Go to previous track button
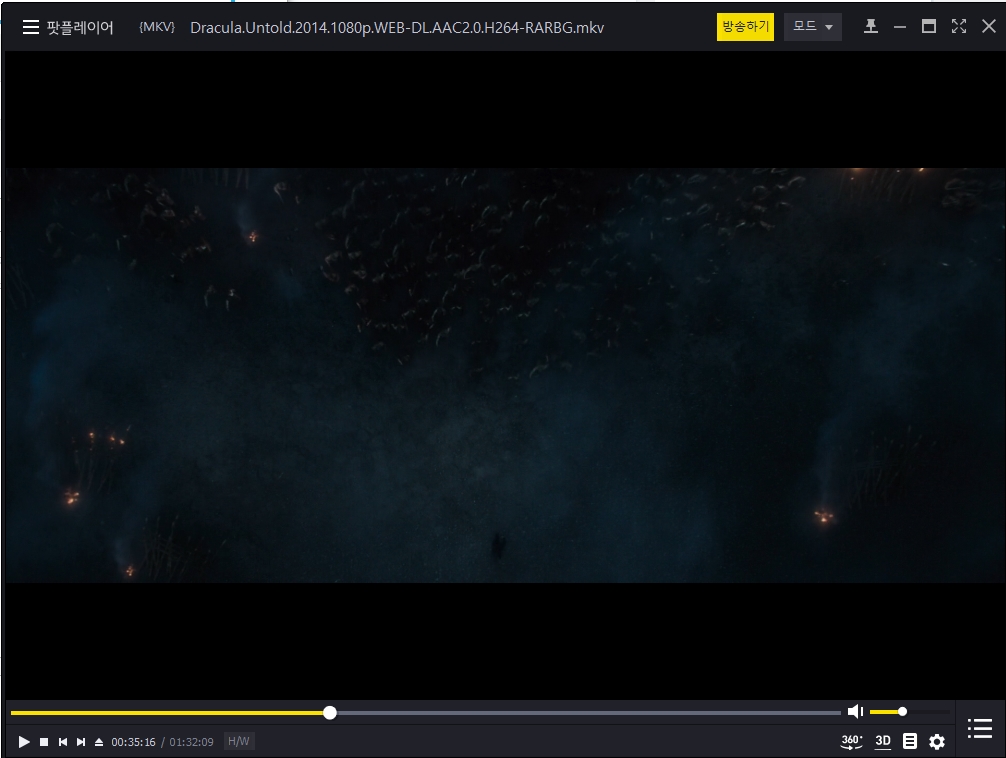Screen dimensions: 1006x758 tap(63, 742)
